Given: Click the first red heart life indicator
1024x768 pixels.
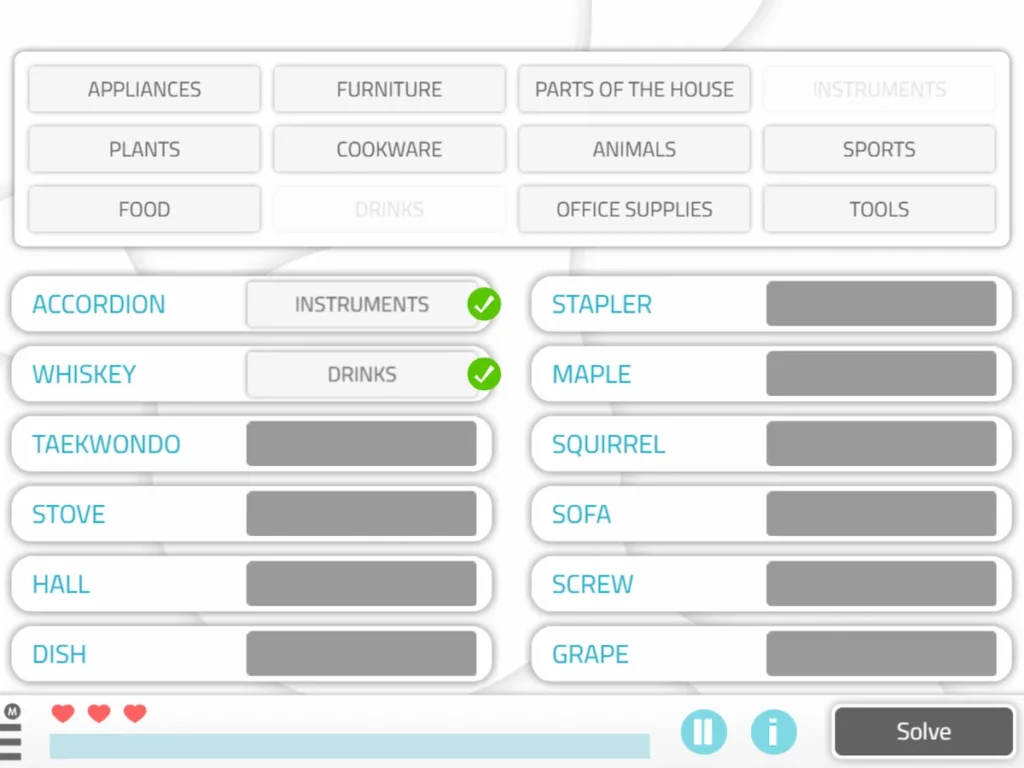Looking at the screenshot, I should 63,713.
